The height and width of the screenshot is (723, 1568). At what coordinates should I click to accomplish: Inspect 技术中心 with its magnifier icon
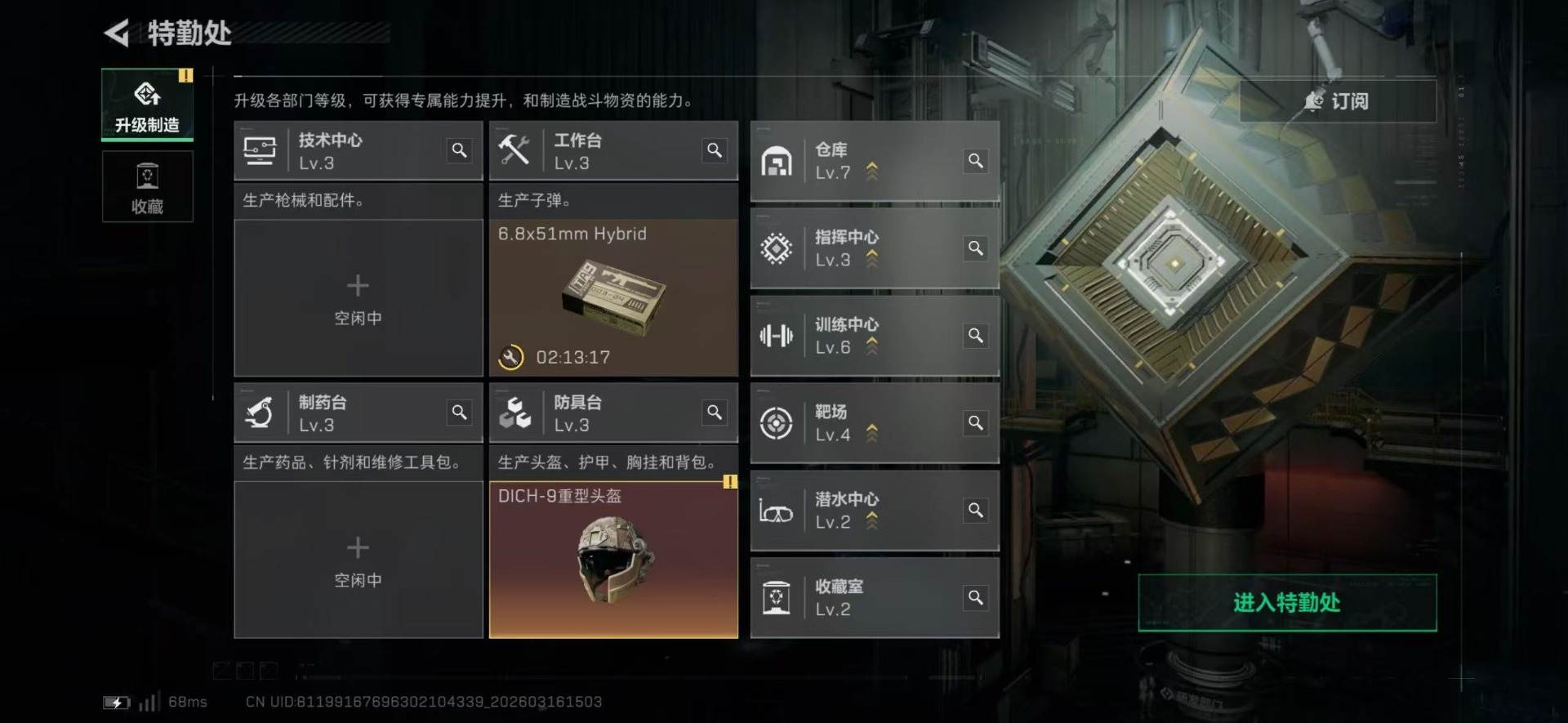tap(460, 150)
